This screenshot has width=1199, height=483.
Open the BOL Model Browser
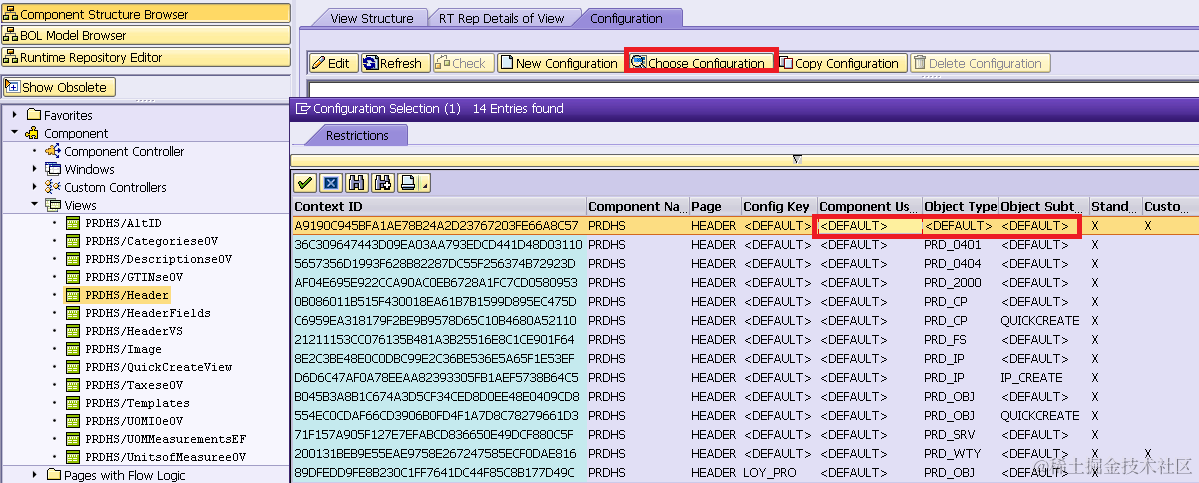pyautogui.click(x=146, y=35)
